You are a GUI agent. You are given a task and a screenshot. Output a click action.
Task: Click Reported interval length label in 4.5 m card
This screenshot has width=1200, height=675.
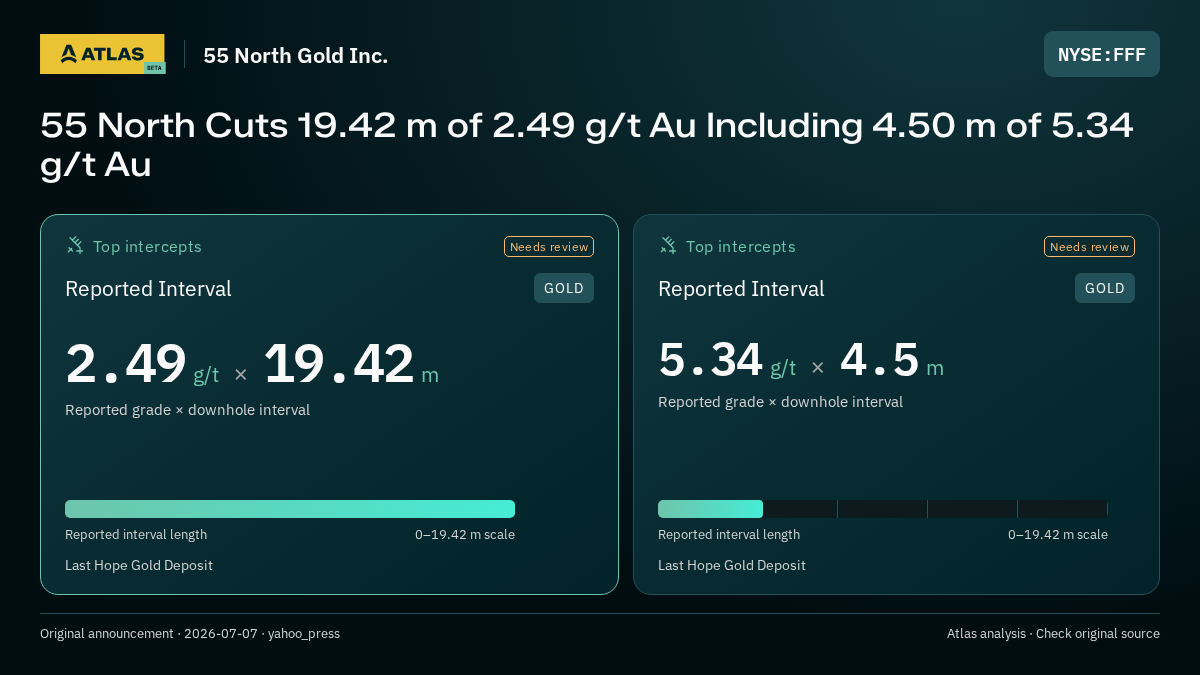coord(729,535)
